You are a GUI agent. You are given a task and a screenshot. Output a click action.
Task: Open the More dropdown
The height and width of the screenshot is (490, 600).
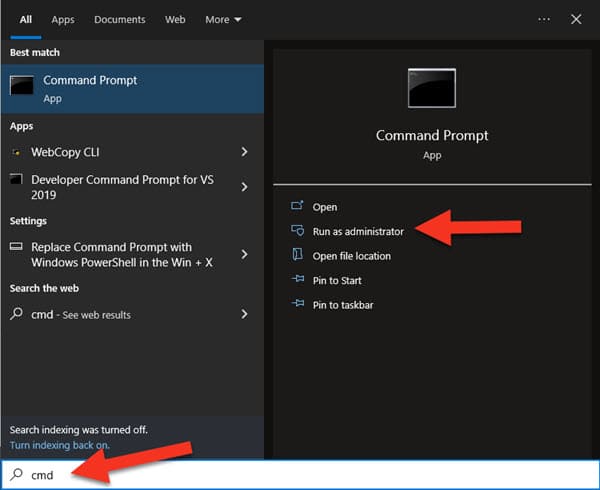pos(223,20)
